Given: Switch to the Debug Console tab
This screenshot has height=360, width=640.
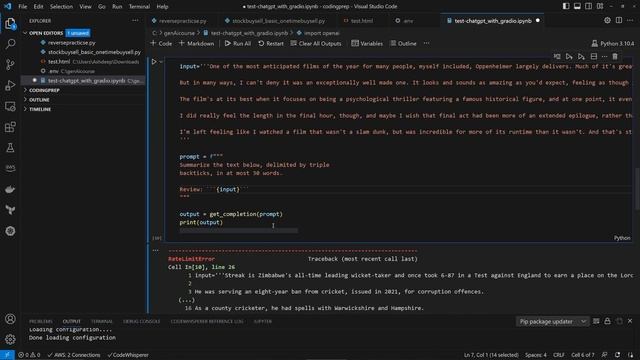Looking at the screenshot, I should point(142,321).
